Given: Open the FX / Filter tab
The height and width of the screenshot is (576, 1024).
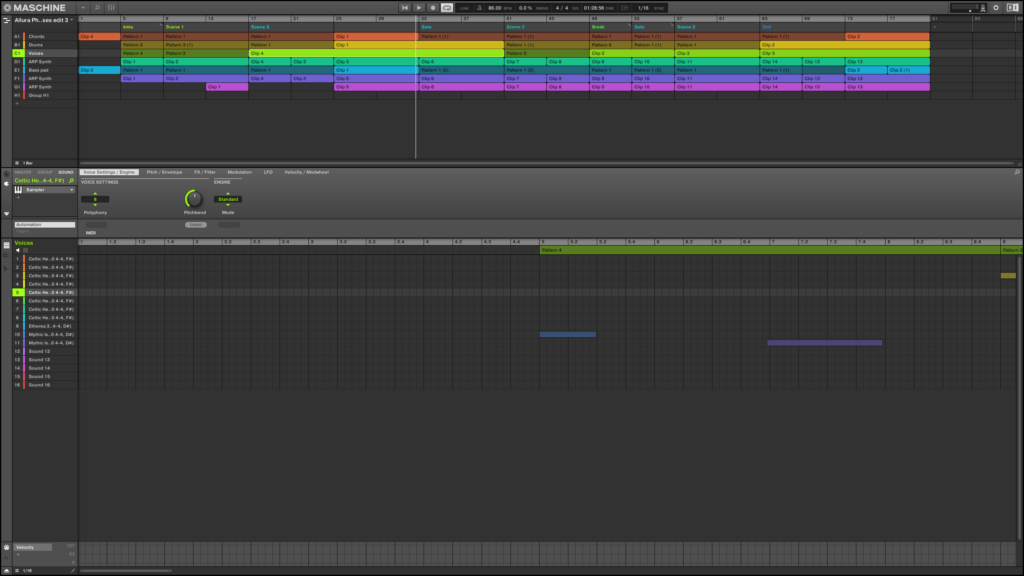Looking at the screenshot, I should click(x=205, y=172).
